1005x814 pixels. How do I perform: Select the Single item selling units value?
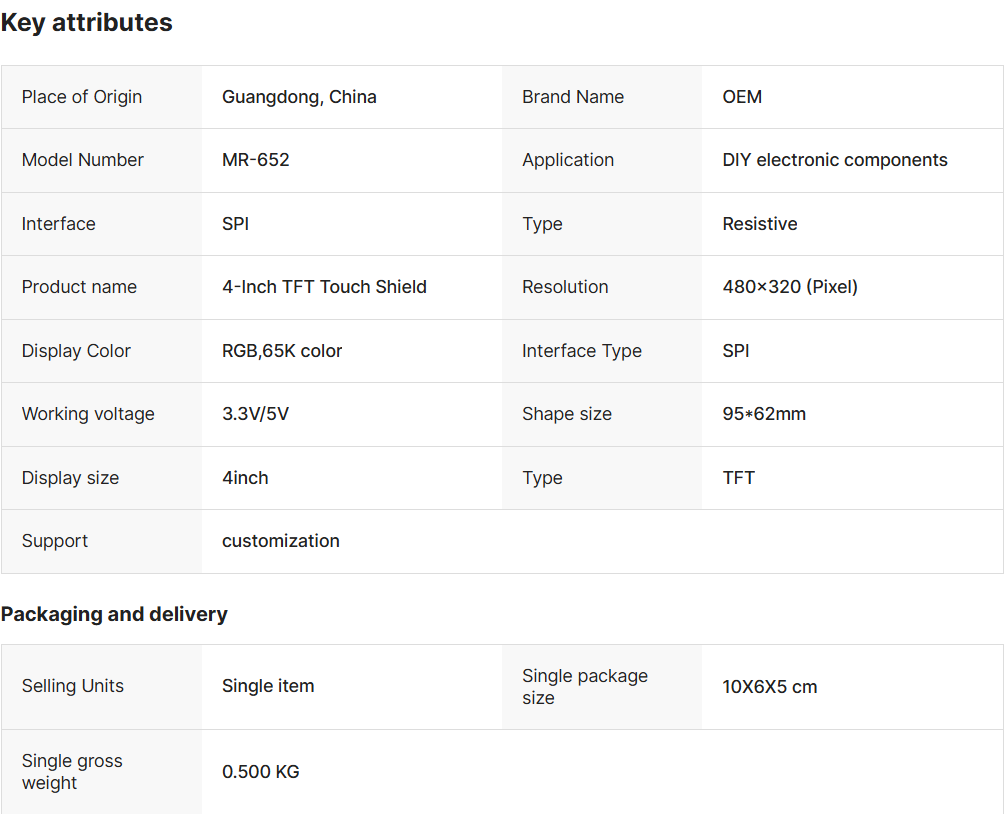[268, 686]
